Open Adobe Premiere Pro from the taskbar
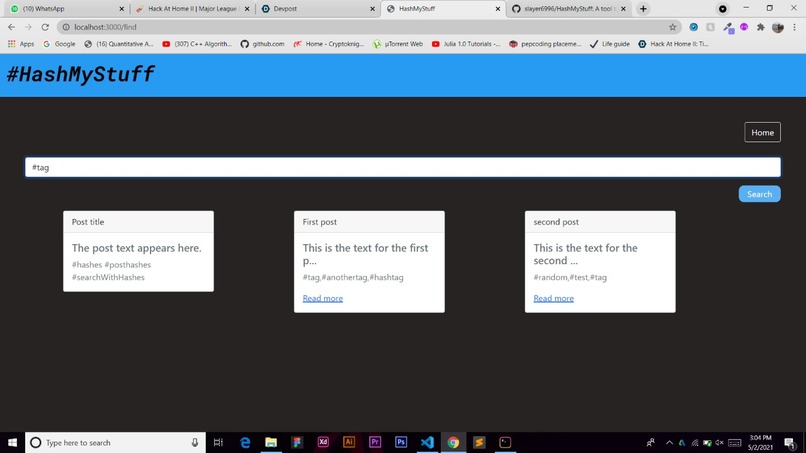 pos(375,442)
